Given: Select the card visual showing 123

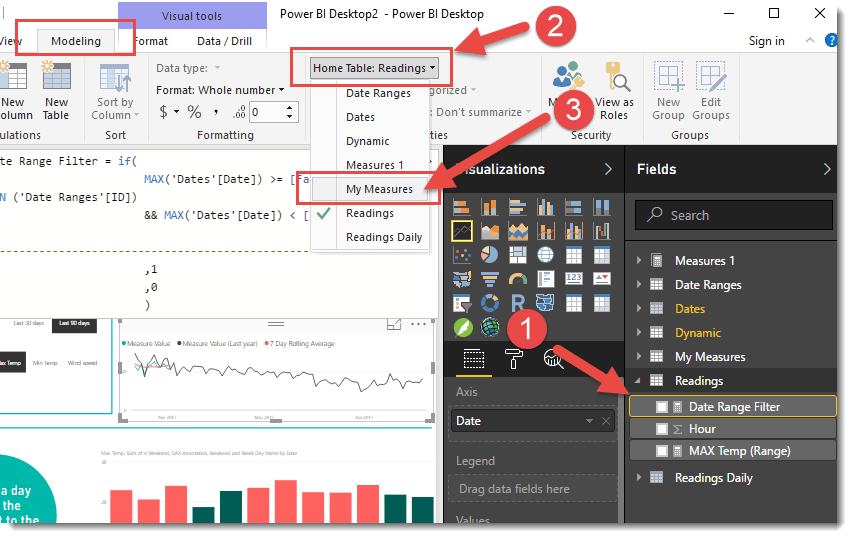Looking at the screenshot, I should coord(574,279).
